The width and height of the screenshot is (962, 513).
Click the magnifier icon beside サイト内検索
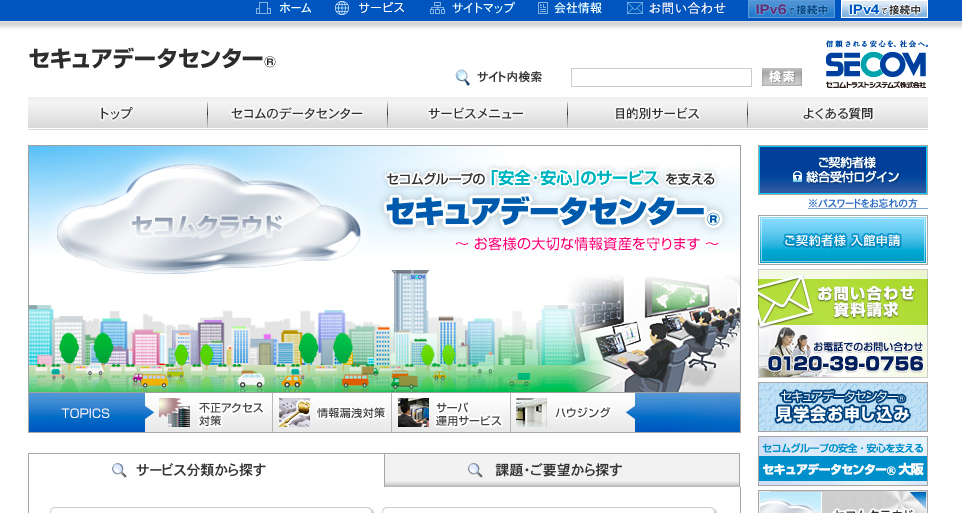(x=463, y=77)
